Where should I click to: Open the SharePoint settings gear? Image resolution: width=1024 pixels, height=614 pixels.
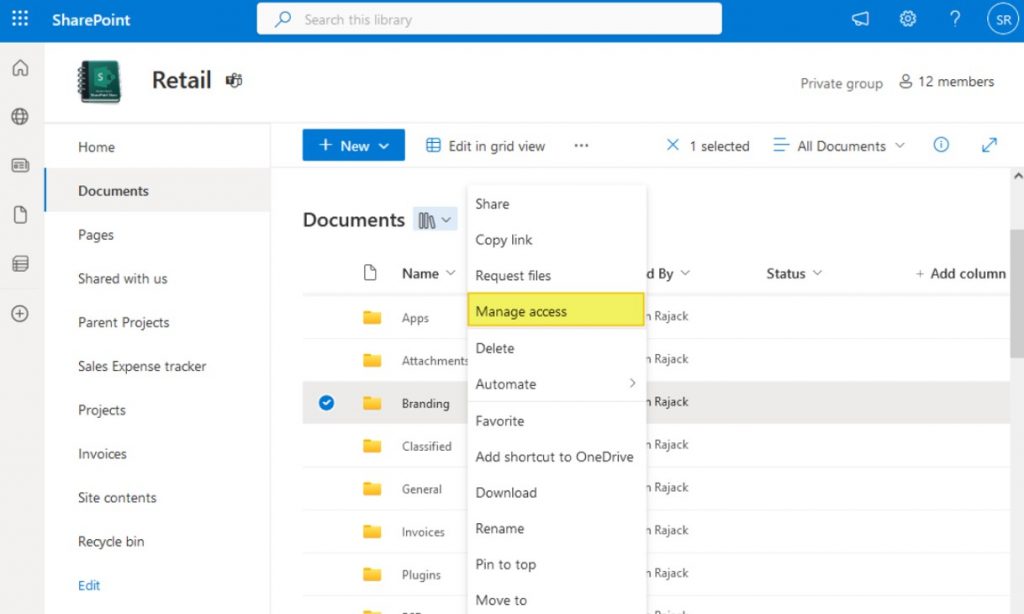[907, 18]
